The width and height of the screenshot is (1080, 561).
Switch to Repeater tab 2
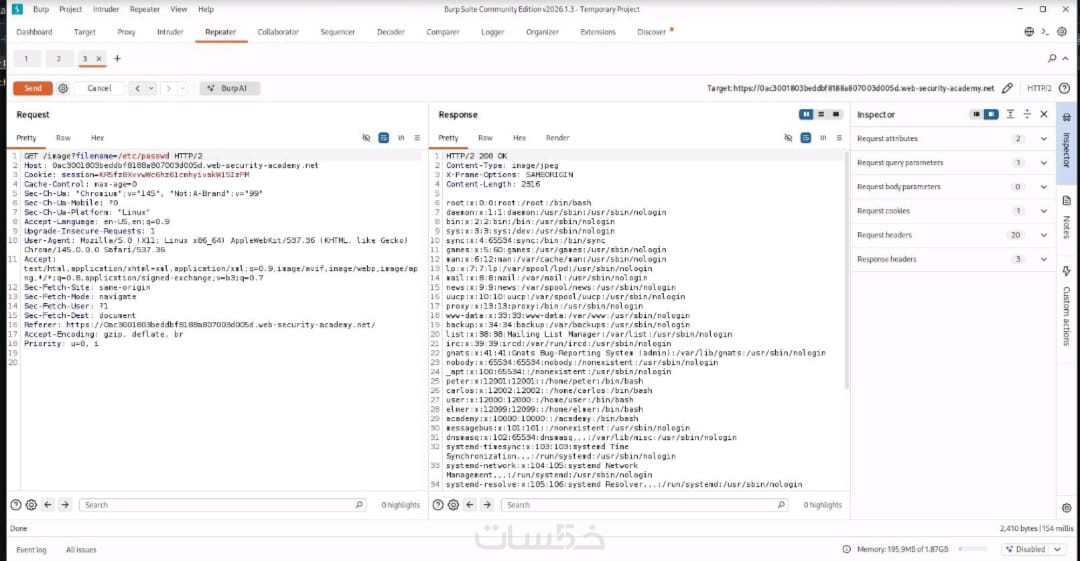point(59,59)
